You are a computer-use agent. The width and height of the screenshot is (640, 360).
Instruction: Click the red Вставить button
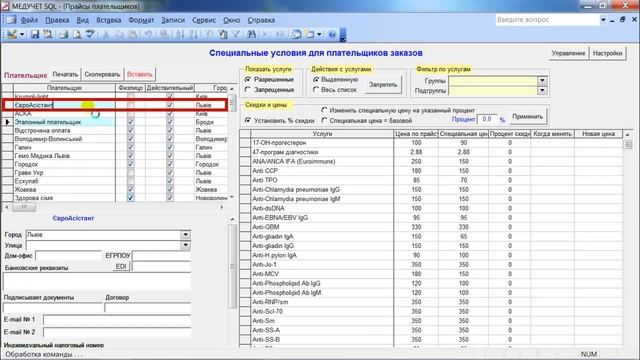pos(140,74)
